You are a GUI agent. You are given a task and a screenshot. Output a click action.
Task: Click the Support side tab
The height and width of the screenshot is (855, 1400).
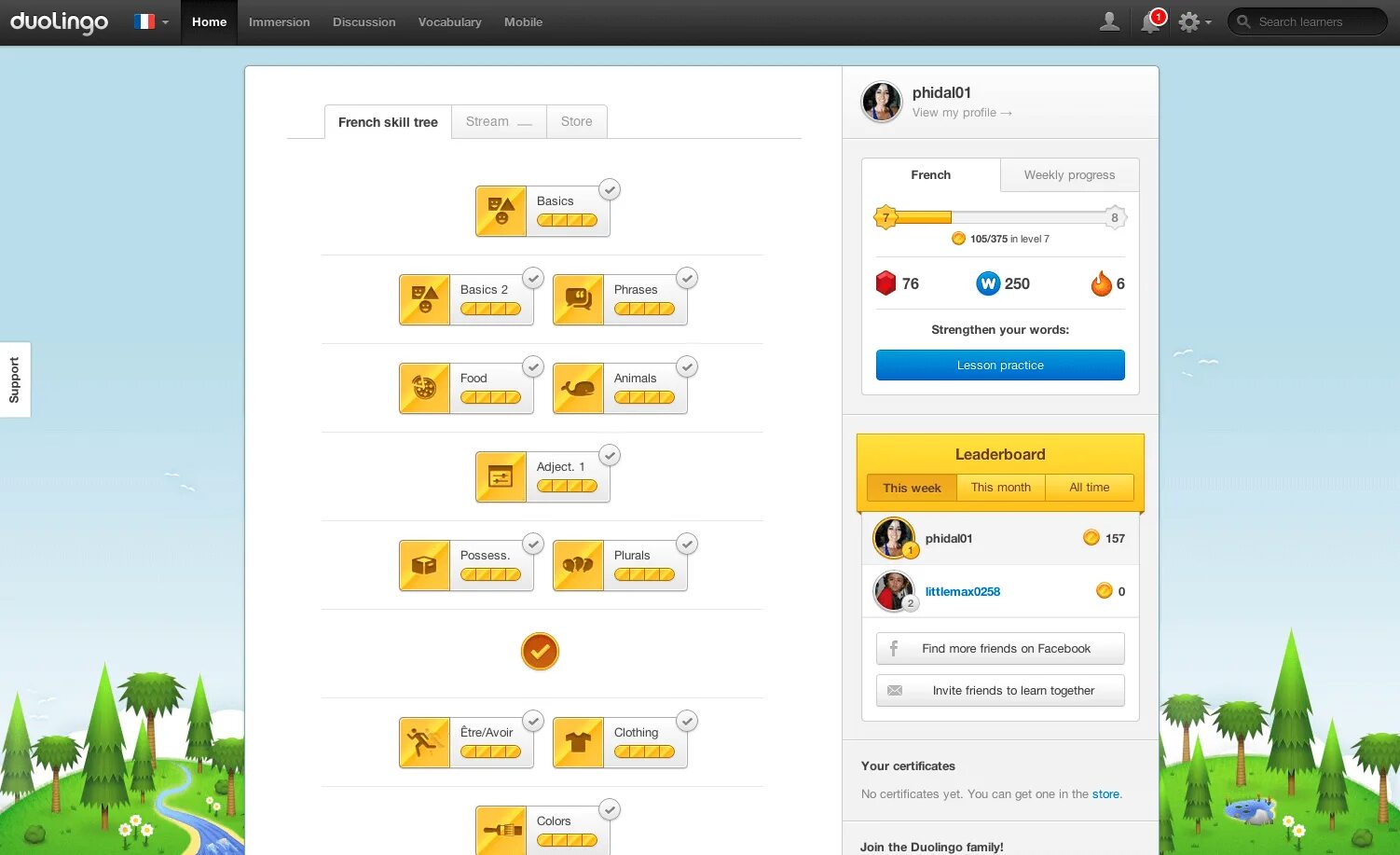[15, 379]
